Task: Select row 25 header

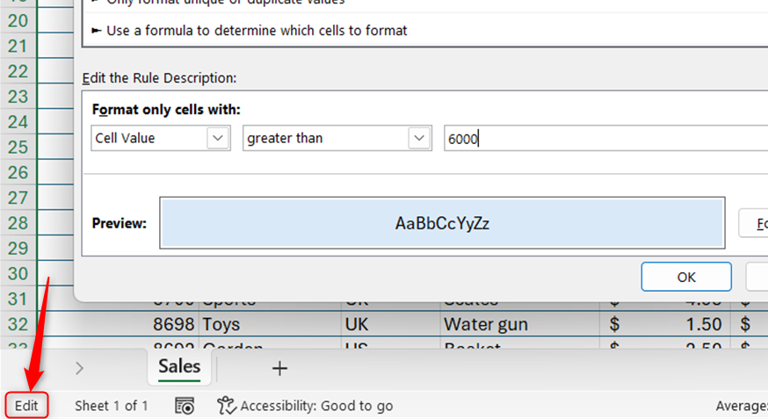Action: pyautogui.click(x=17, y=147)
